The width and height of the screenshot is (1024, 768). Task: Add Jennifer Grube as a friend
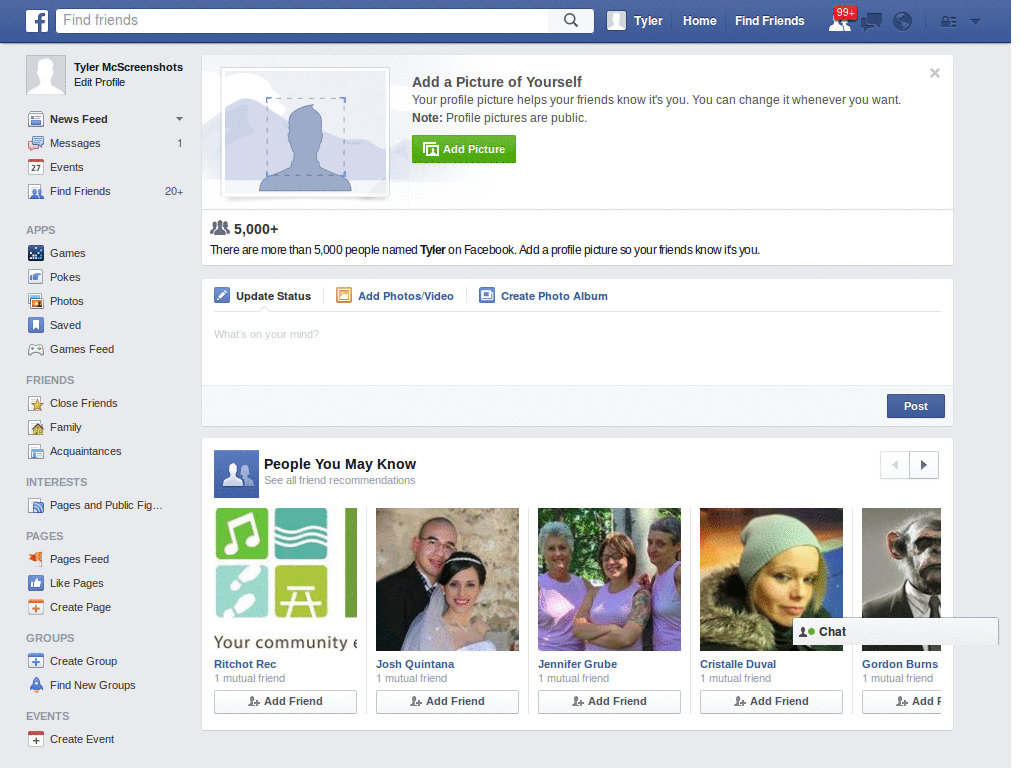click(x=609, y=701)
